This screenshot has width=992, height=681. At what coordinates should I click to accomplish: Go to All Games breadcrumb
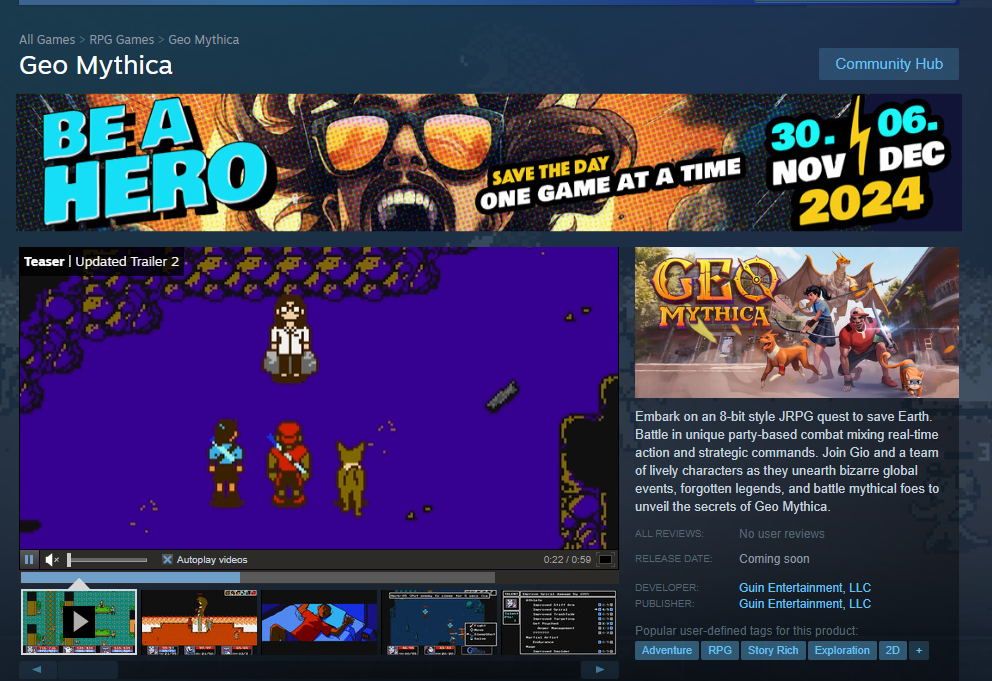(47, 39)
